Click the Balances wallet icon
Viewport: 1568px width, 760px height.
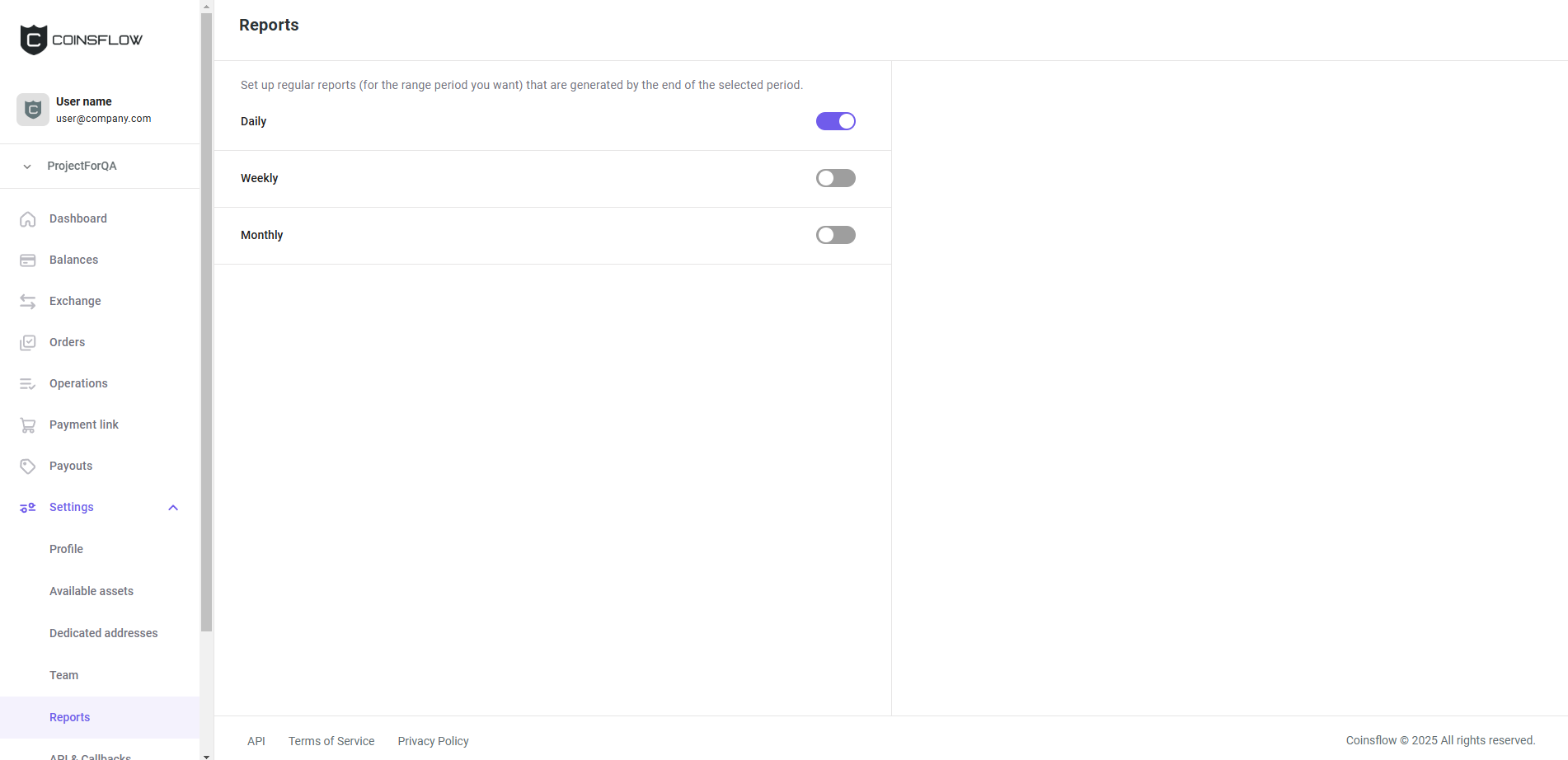coord(27,260)
